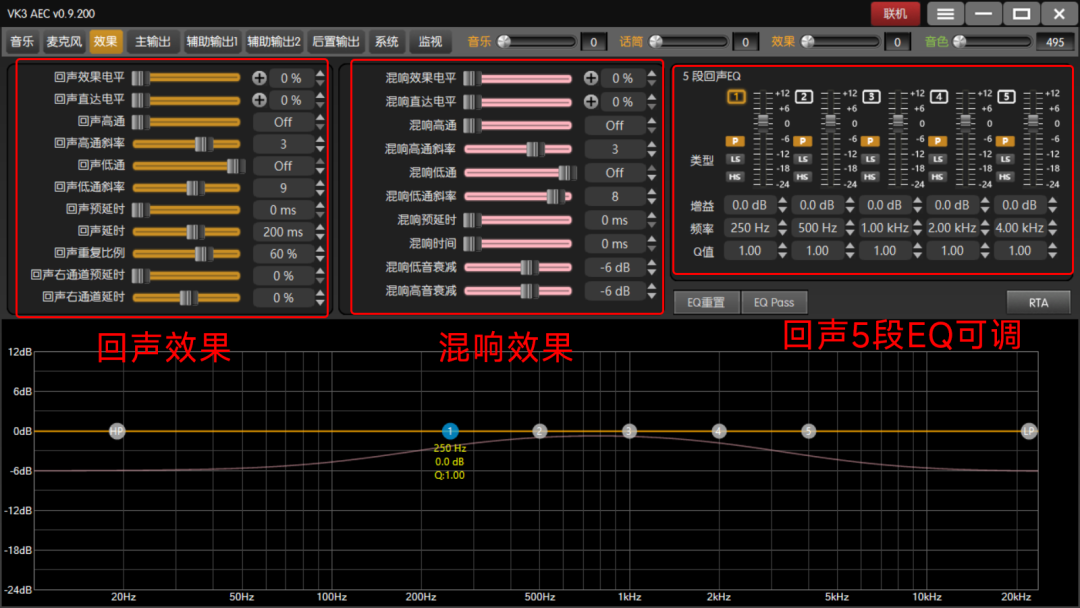
Task: Click the top 效果 volume slider
Action: [840, 42]
